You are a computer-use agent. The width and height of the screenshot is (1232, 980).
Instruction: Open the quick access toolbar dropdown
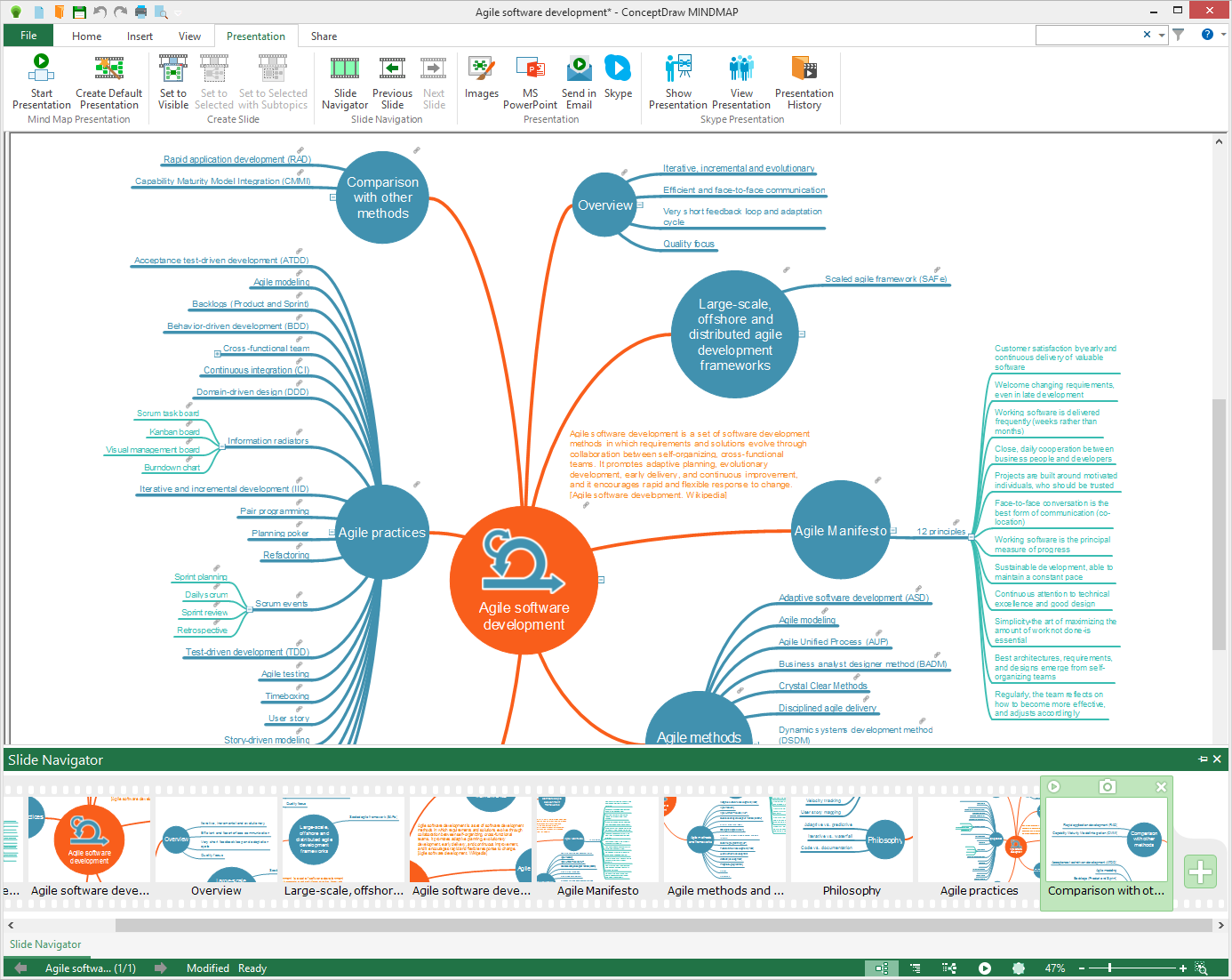[178, 12]
